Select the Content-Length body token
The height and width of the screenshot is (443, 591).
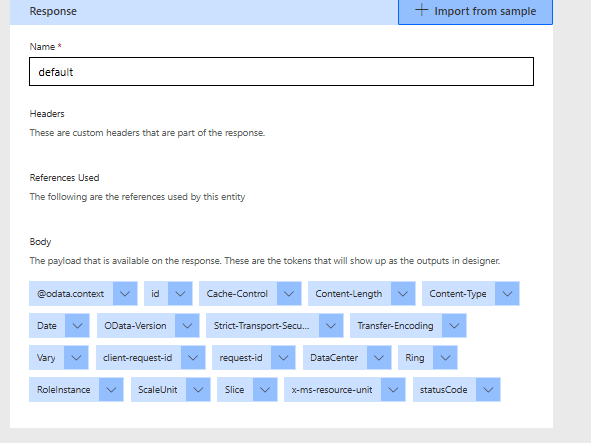click(349, 294)
